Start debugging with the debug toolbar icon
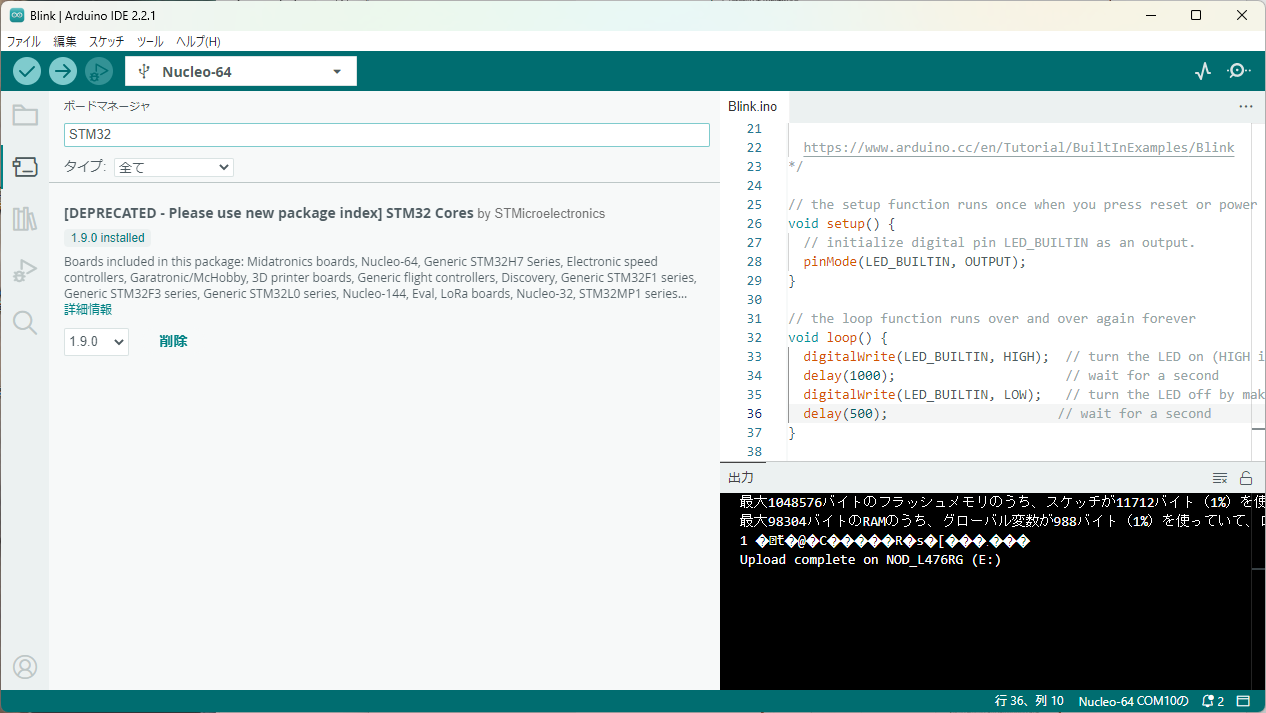Screen dimensions: 1266x713 click(x=99, y=71)
